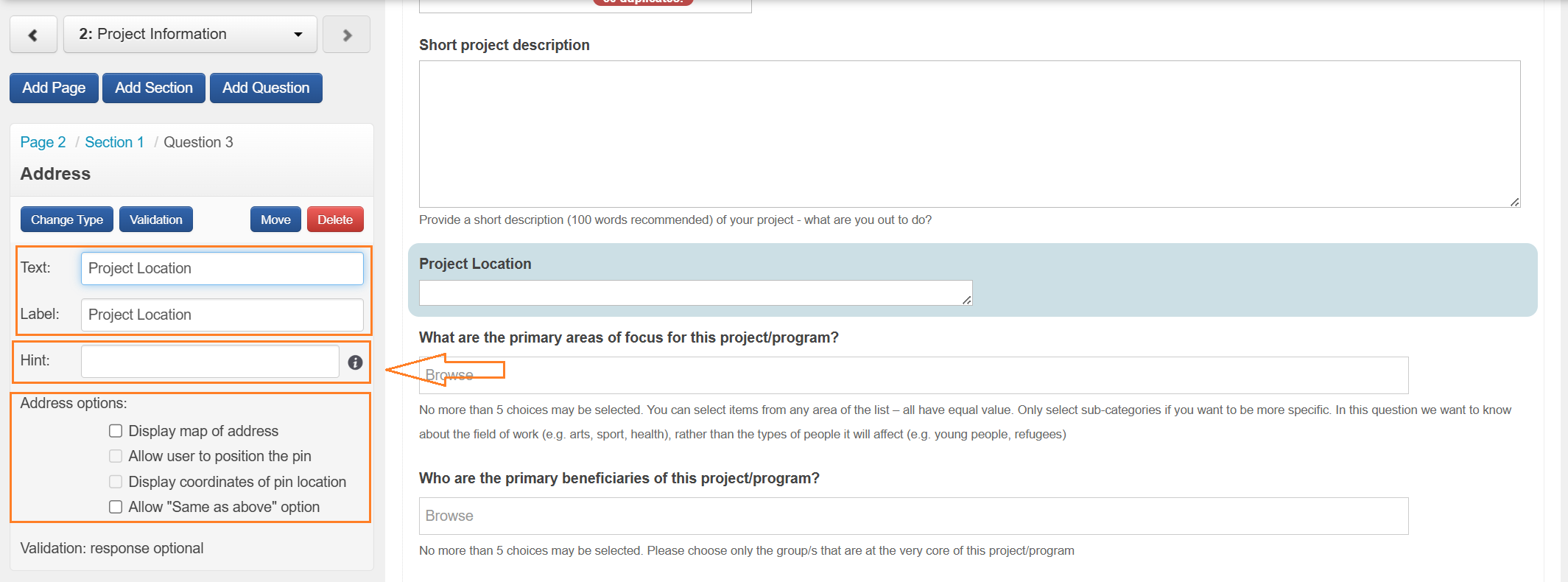Click the info icon beside Hint field
This screenshot has height=582, width=1568.
tap(355, 362)
